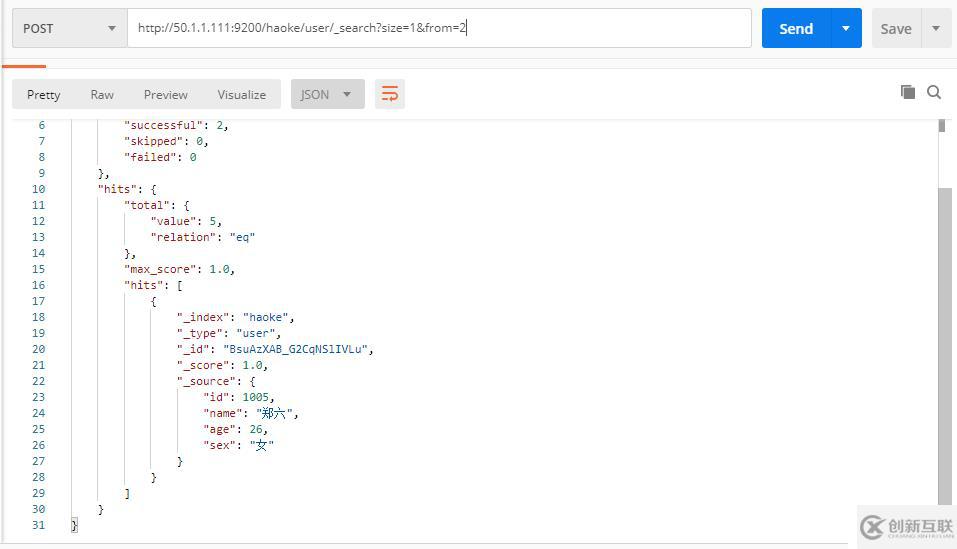
Task: Copy response using the copy icon
Action: pyautogui.click(x=908, y=92)
